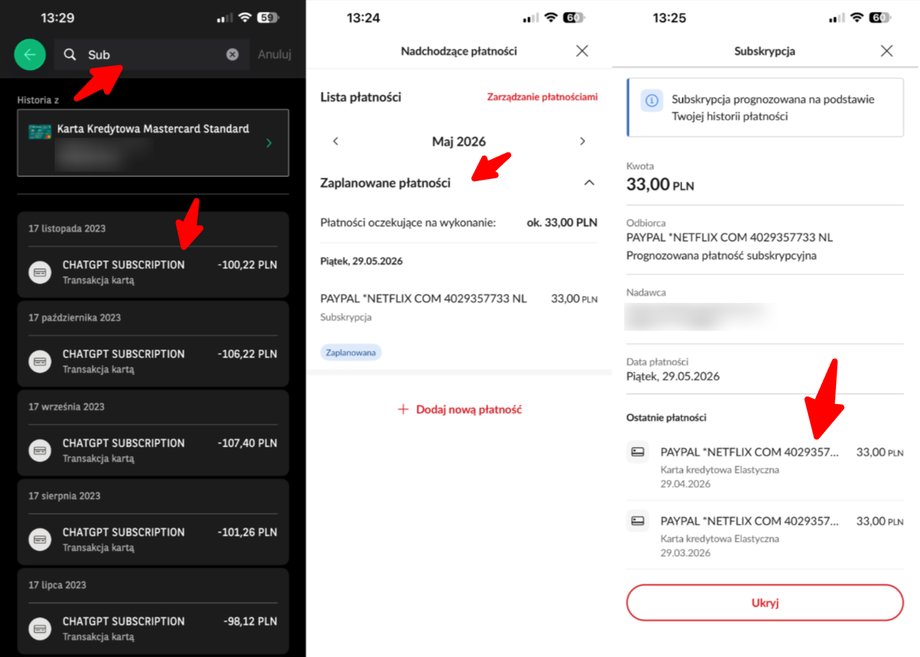This screenshot has width=920, height=657.
Task: Open the ChatGPT transaction for -101,26 PLN
Action: (x=153, y=540)
